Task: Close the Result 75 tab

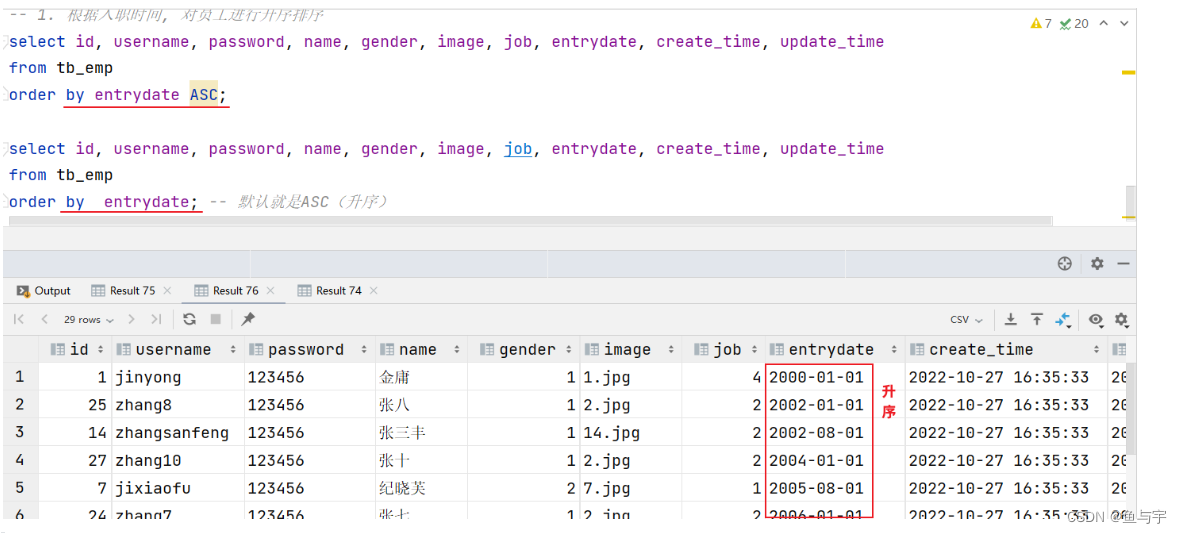Action: pos(167,291)
